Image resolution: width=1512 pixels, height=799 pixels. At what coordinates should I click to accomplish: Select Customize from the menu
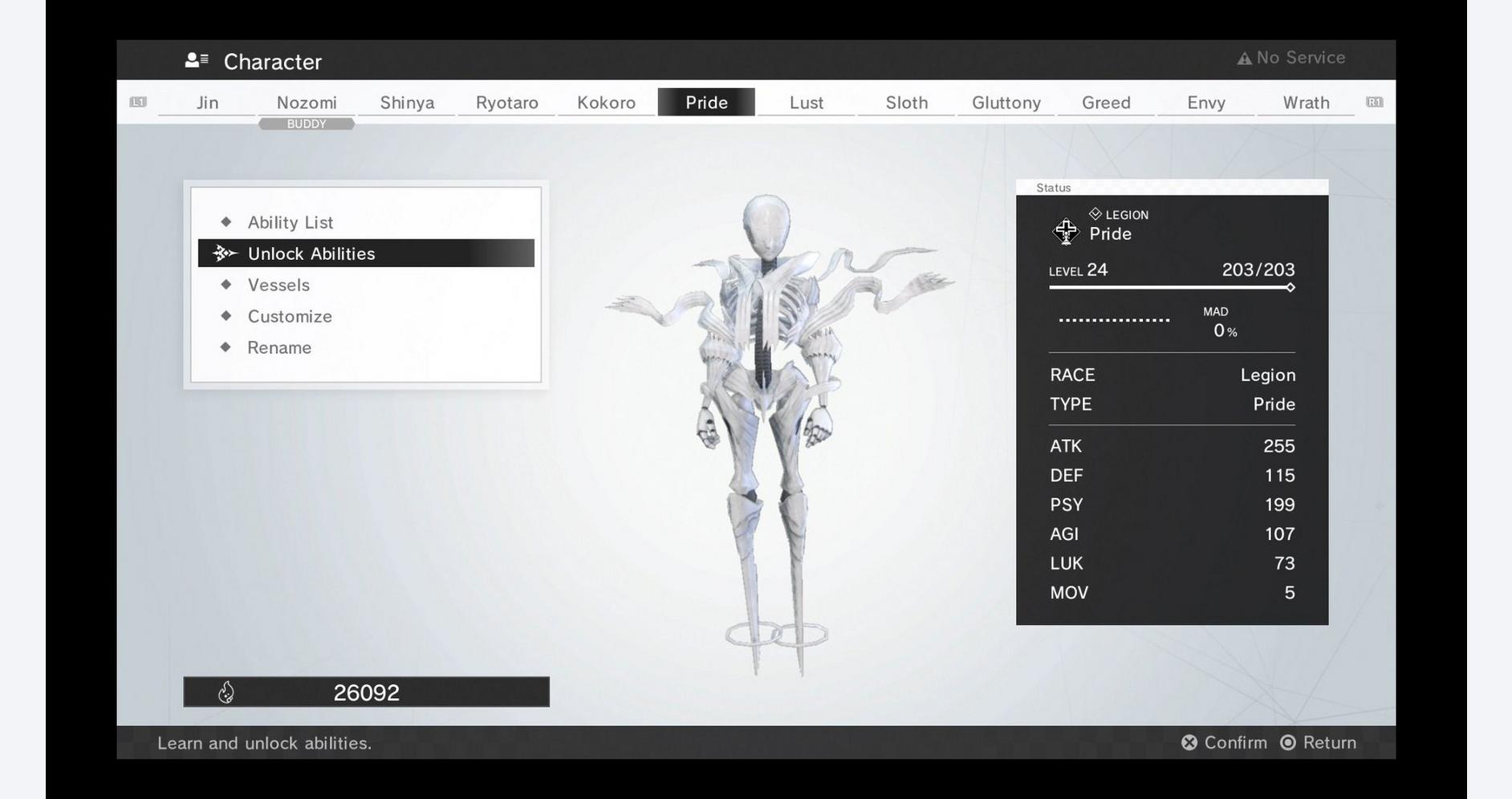pos(290,316)
